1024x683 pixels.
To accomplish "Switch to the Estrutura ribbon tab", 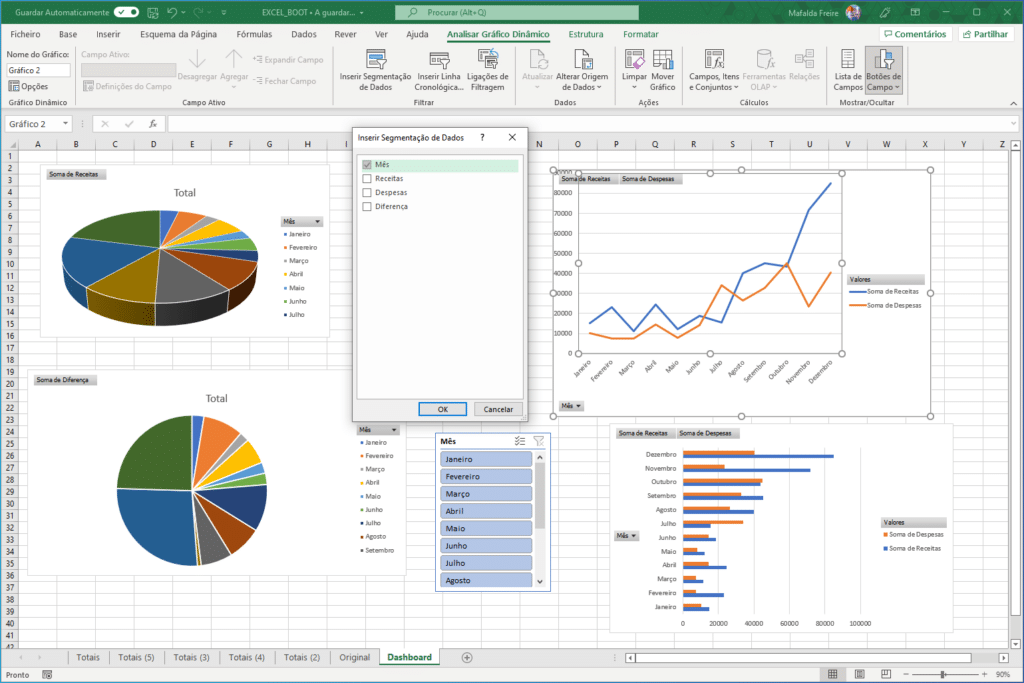I will click(585, 33).
